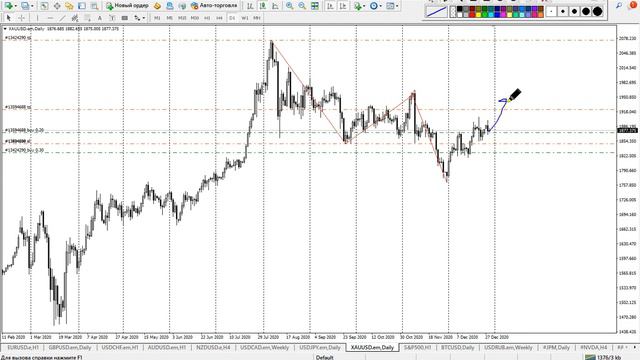Viewport: 640px width, 360px height.
Task: Click the Новый ордер button
Action: point(127,6)
